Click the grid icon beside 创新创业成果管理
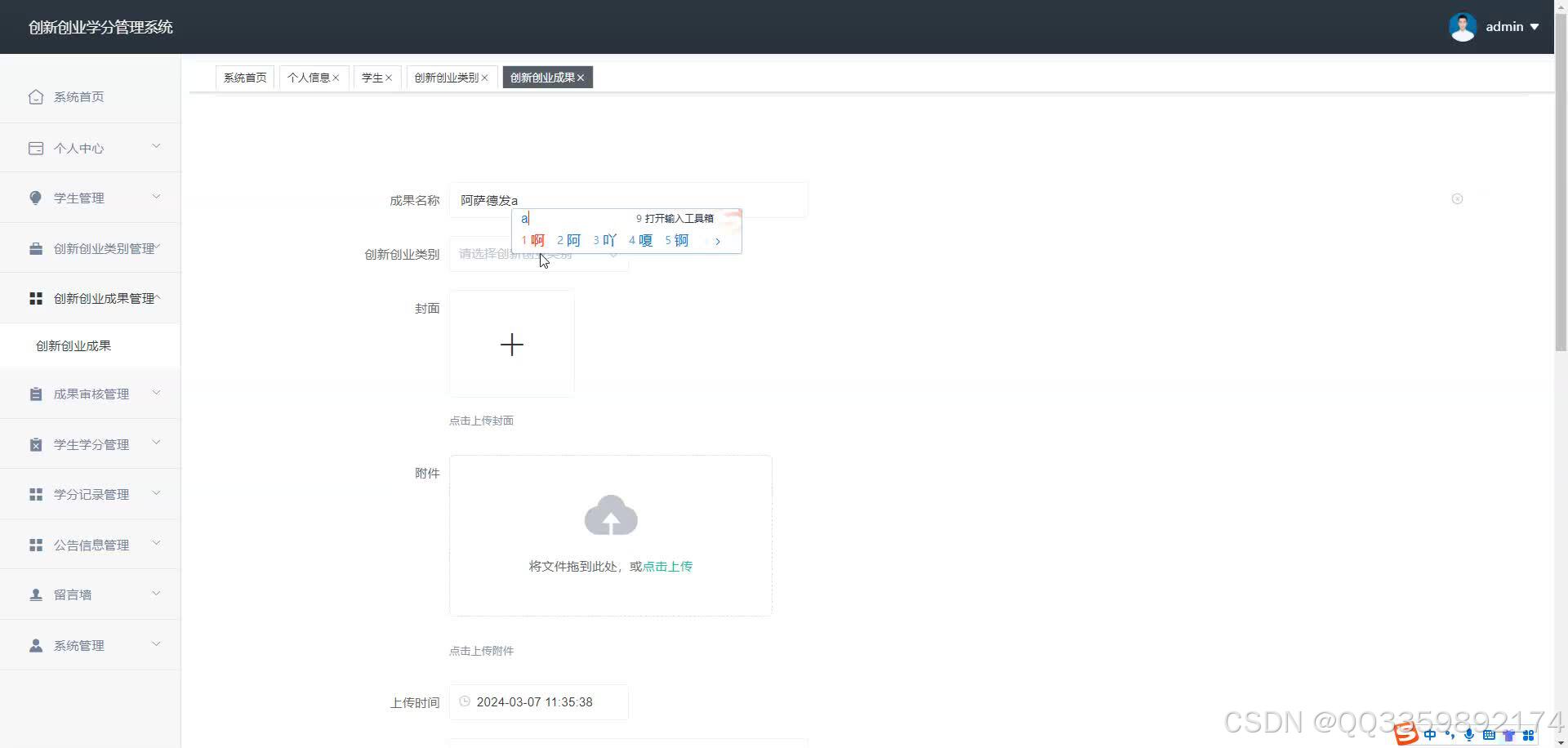This screenshot has height=748, width=1568. (x=36, y=298)
